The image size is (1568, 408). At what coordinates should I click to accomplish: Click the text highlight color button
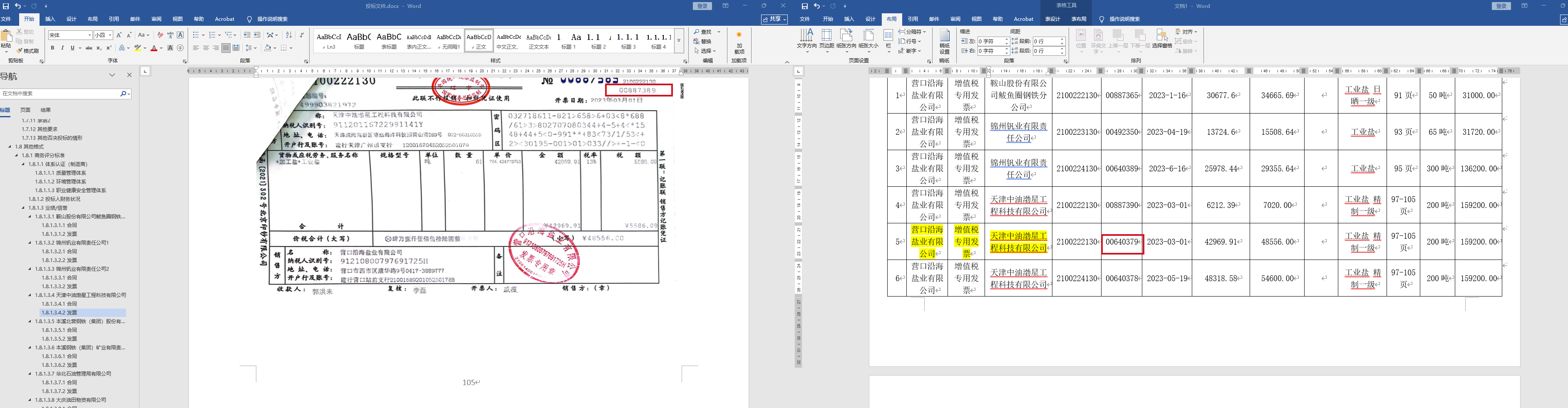click(x=138, y=48)
